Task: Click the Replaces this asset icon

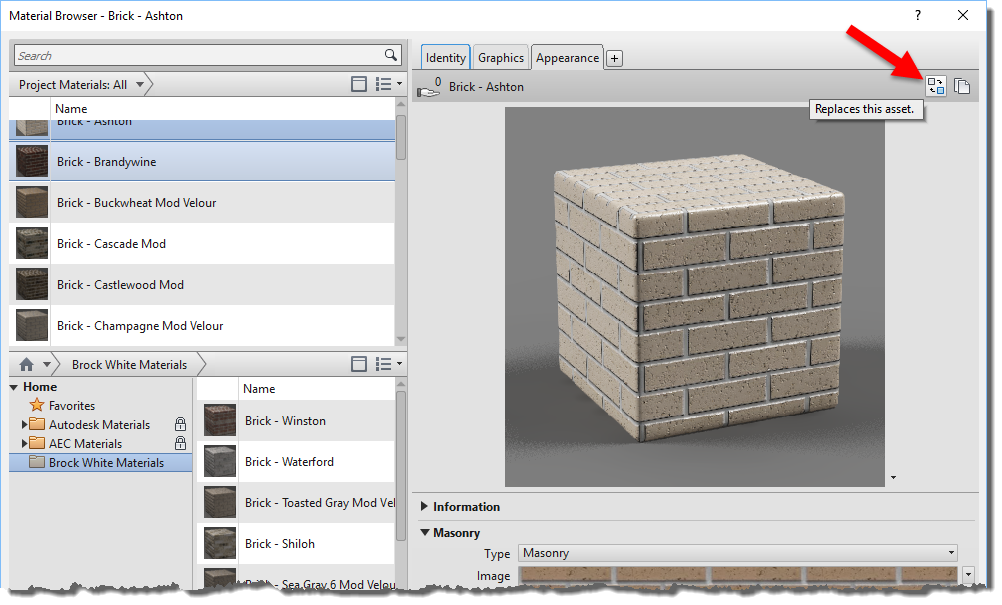Action: click(x=936, y=86)
